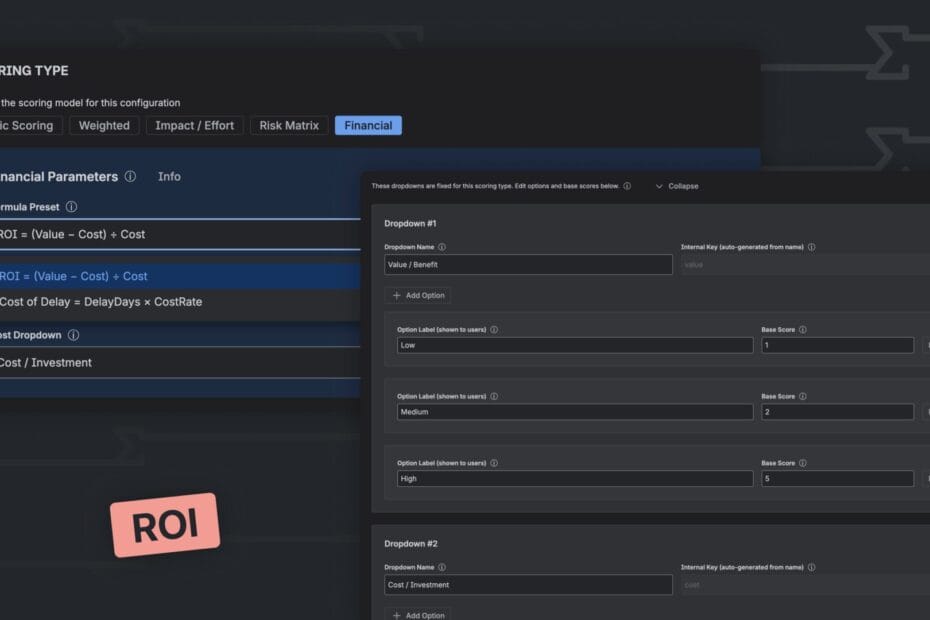Click info icon next to Dropdown Name in Dropdown #1
Image resolution: width=930 pixels, height=620 pixels.
point(442,247)
